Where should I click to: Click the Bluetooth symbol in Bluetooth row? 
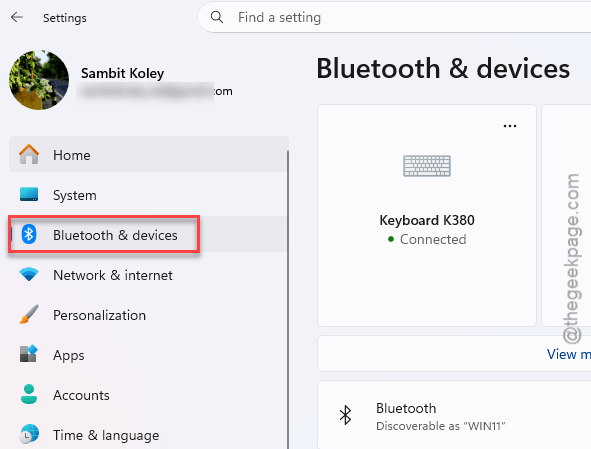tap(345, 415)
